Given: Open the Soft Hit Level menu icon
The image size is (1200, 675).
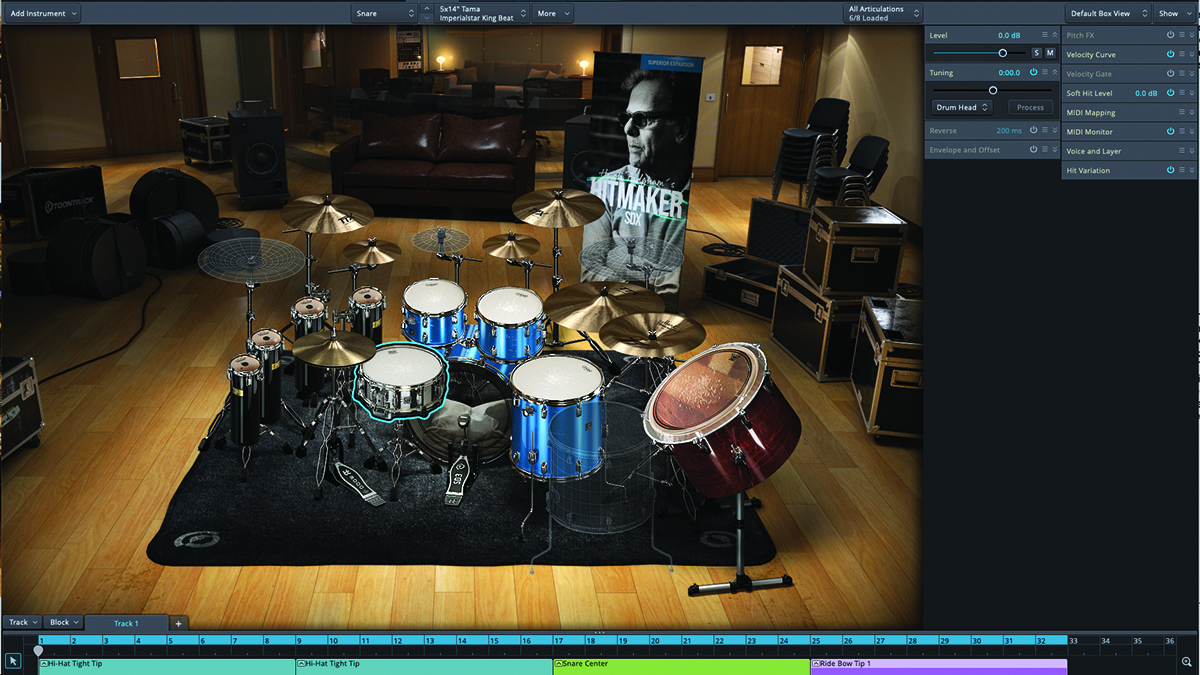Looking at the screenshot, I should (1181, 93).
